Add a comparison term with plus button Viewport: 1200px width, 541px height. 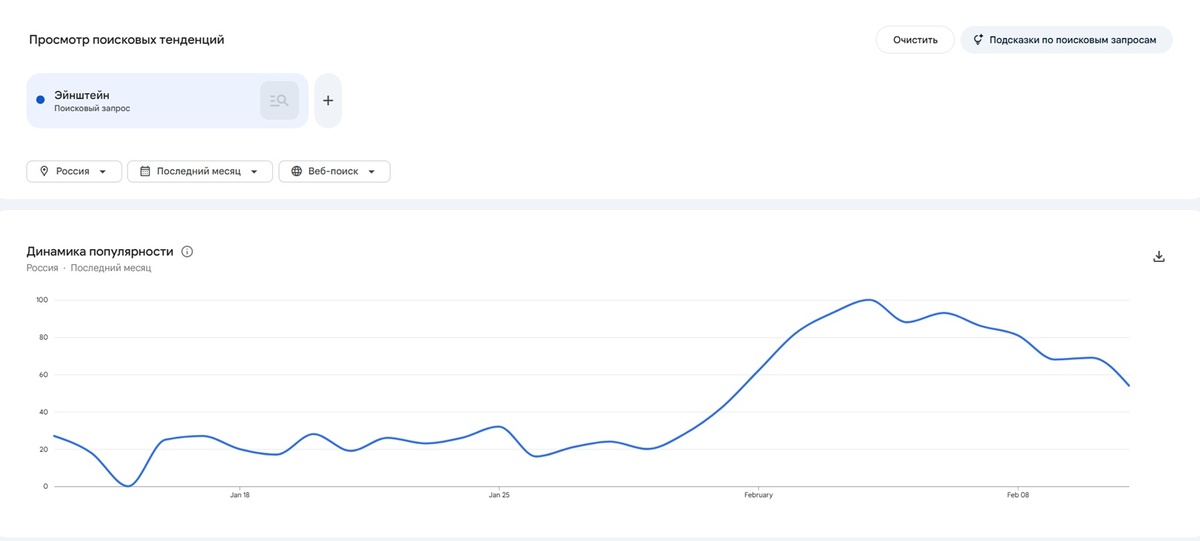point(328,101)
